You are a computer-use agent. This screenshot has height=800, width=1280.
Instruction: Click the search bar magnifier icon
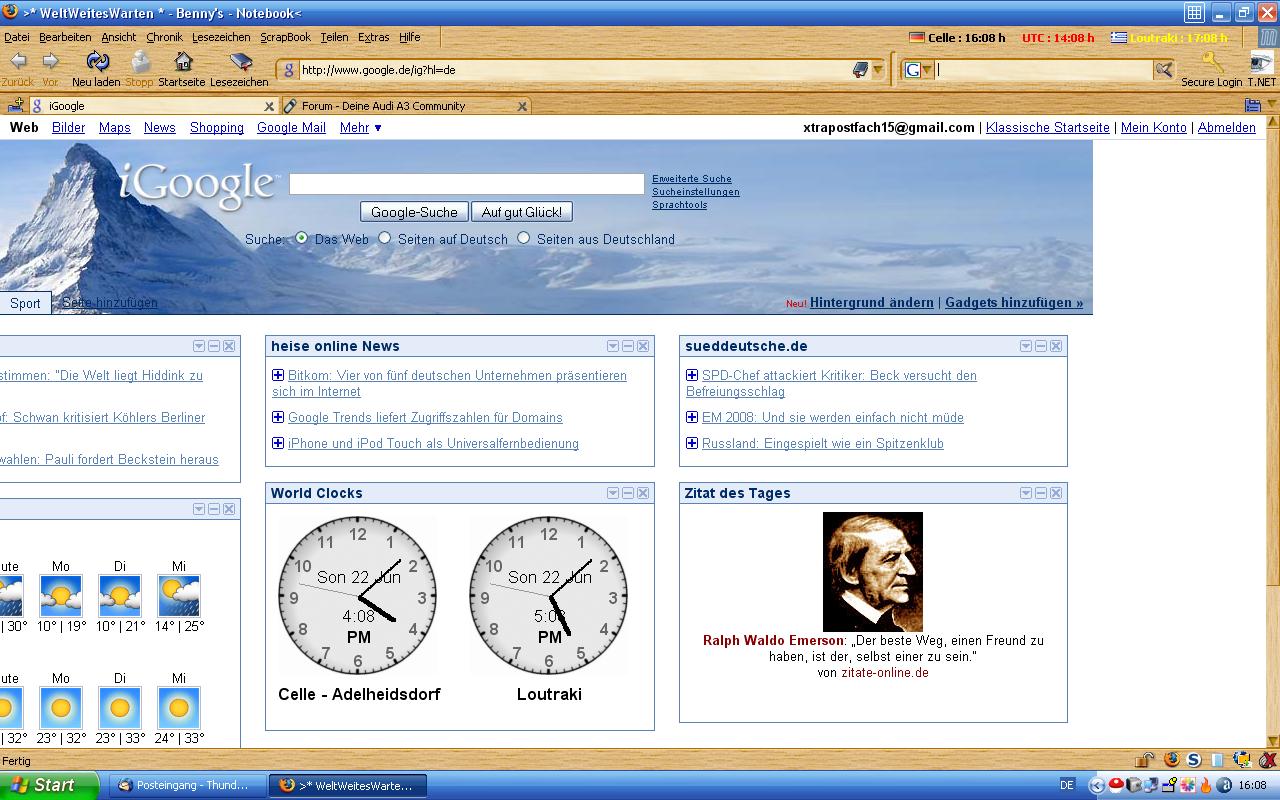[x=1163, y=70]
